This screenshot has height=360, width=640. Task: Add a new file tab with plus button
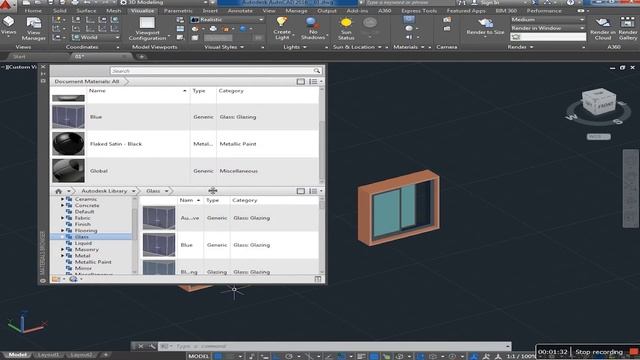pos(142,57)
